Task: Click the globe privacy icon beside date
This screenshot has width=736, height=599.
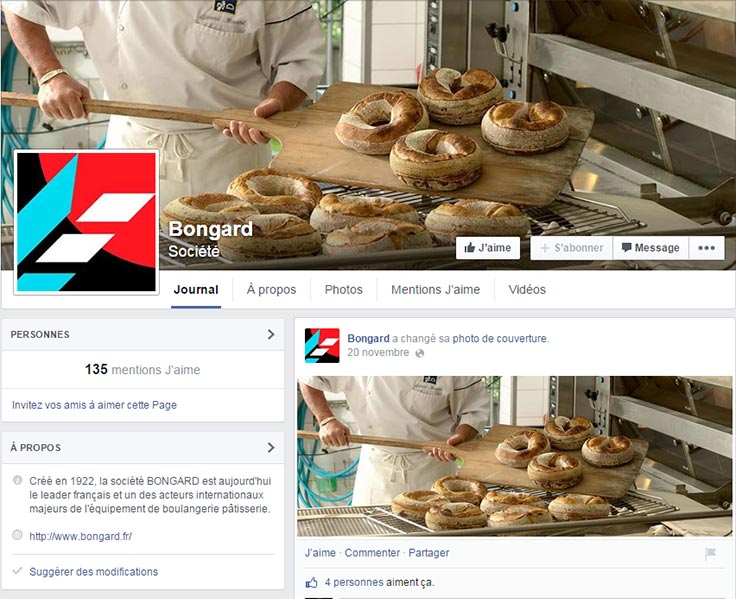Action: tap(420, 353)
